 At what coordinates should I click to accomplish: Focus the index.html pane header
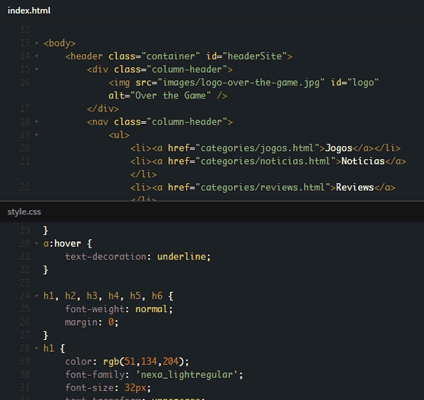click(x=212, y=11)
